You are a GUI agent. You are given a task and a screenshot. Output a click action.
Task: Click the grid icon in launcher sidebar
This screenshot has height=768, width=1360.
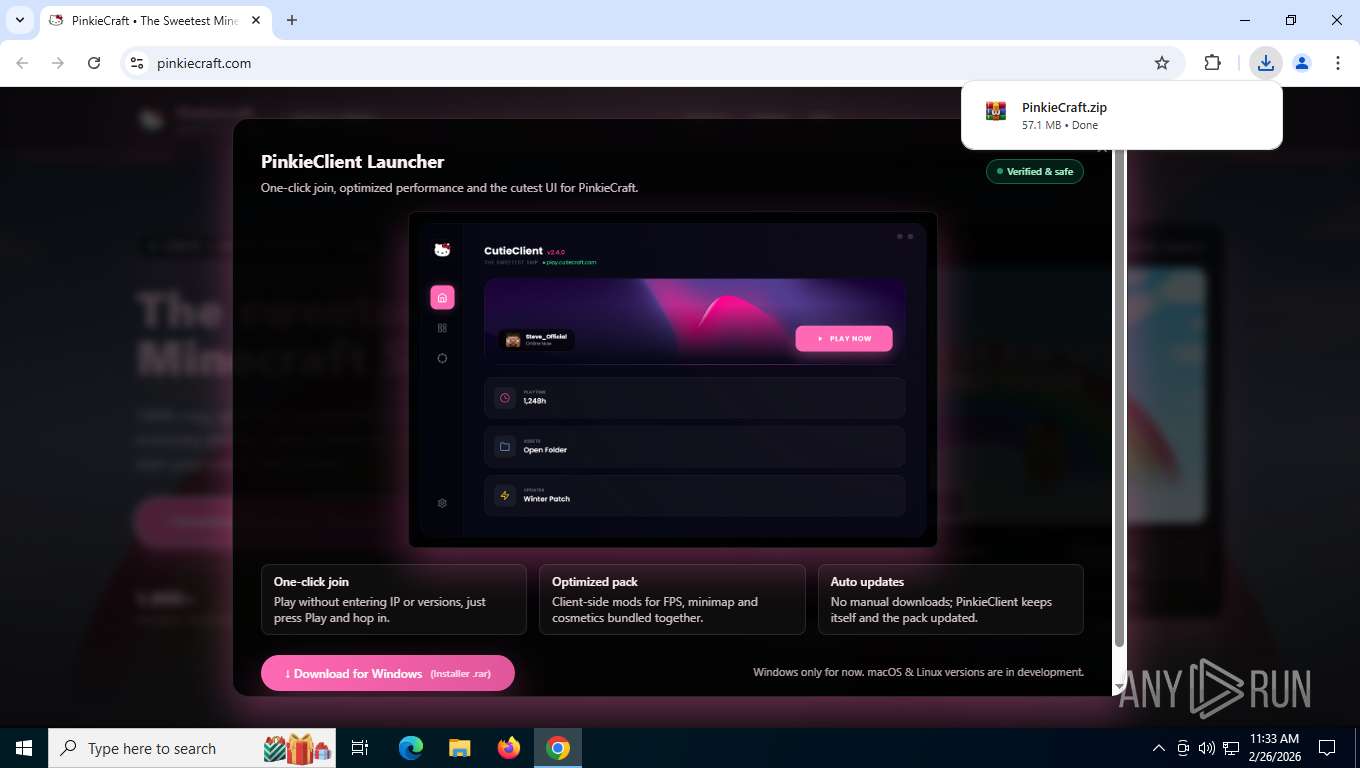point(442,328)
